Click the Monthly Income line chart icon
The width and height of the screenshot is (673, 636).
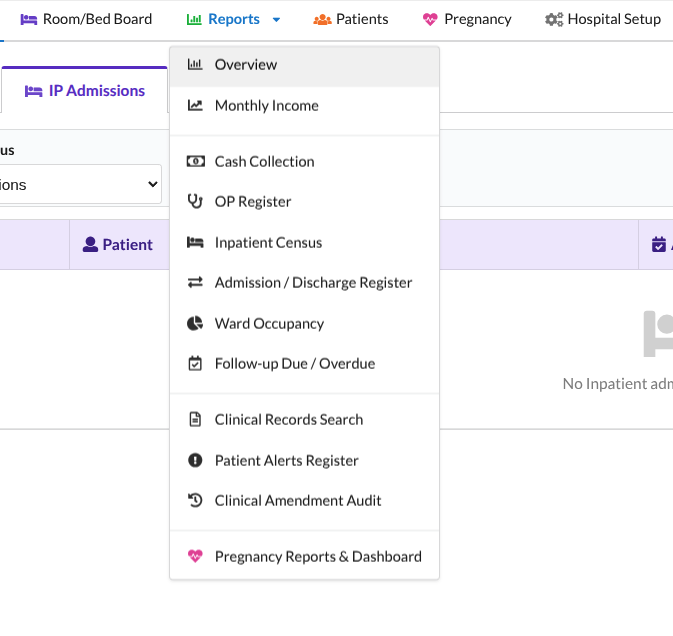tap(195, 105)
